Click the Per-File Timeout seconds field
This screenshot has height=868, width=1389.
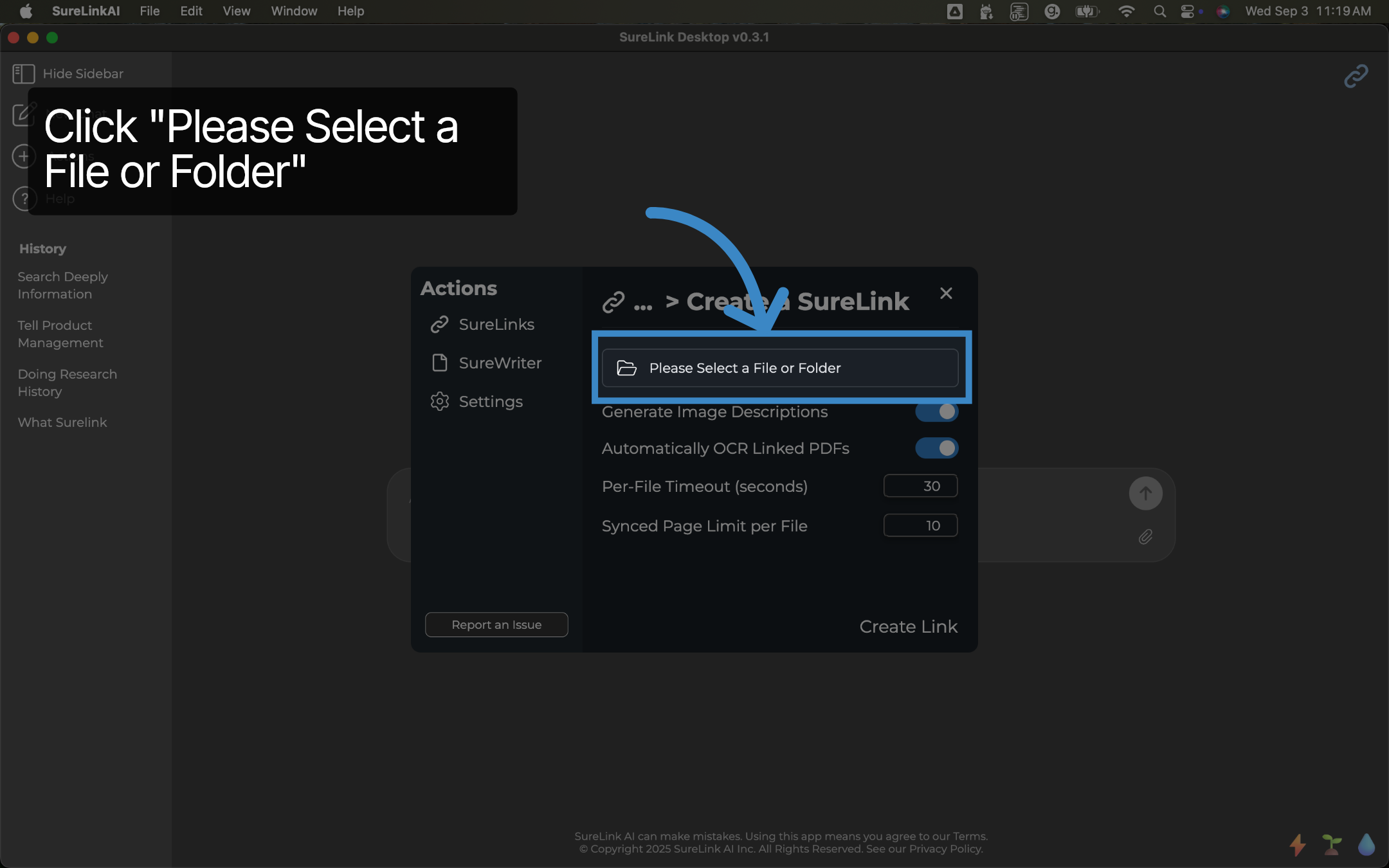[921, 486]
